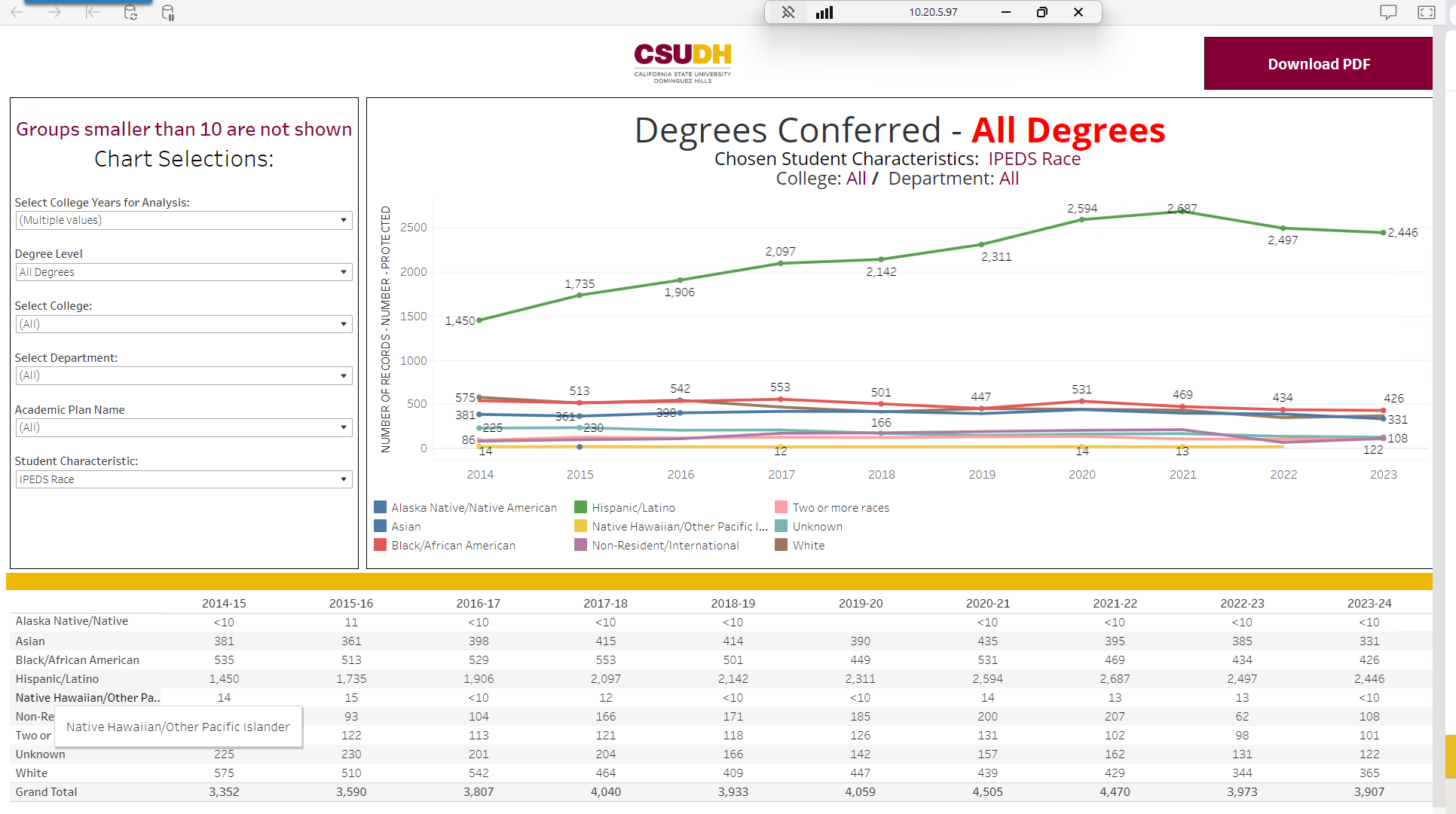This screenshot has height=814, width=1456.
Task: Click the 3,352 Grand Total cell for 2014-15
Action: 224,791
